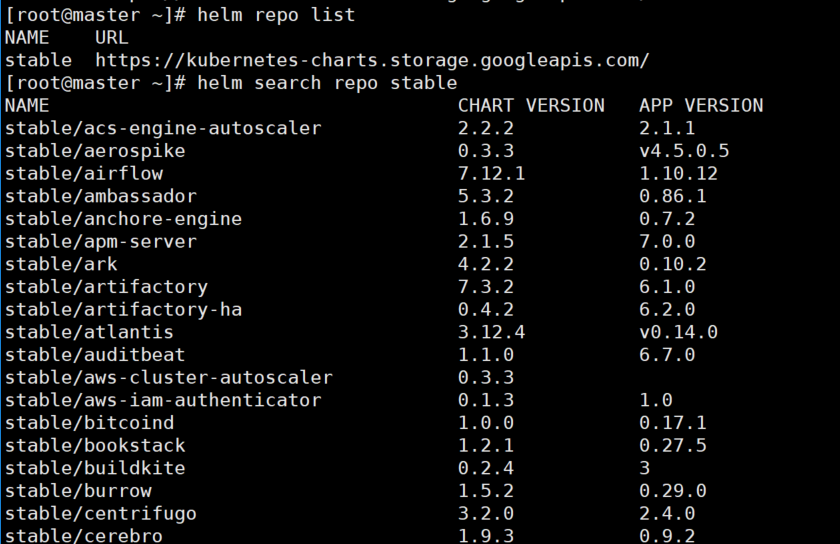Click chart version 7.12.1 of airflow

[x=491, y=174]
